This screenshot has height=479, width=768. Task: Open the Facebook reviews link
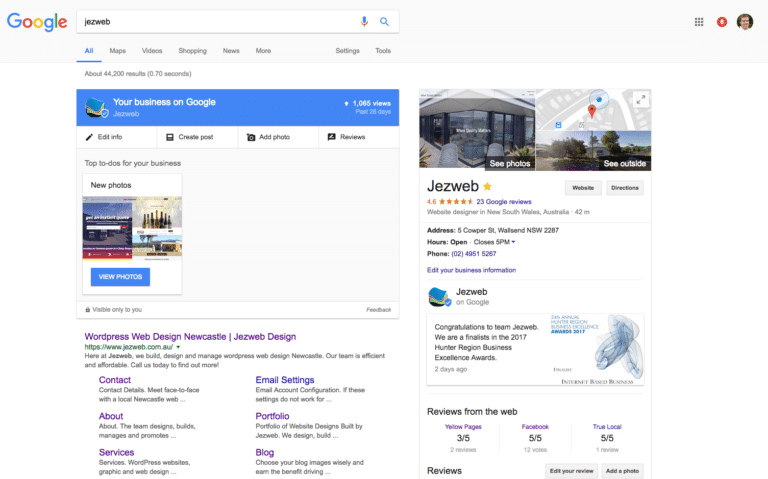tap(535, 427)
